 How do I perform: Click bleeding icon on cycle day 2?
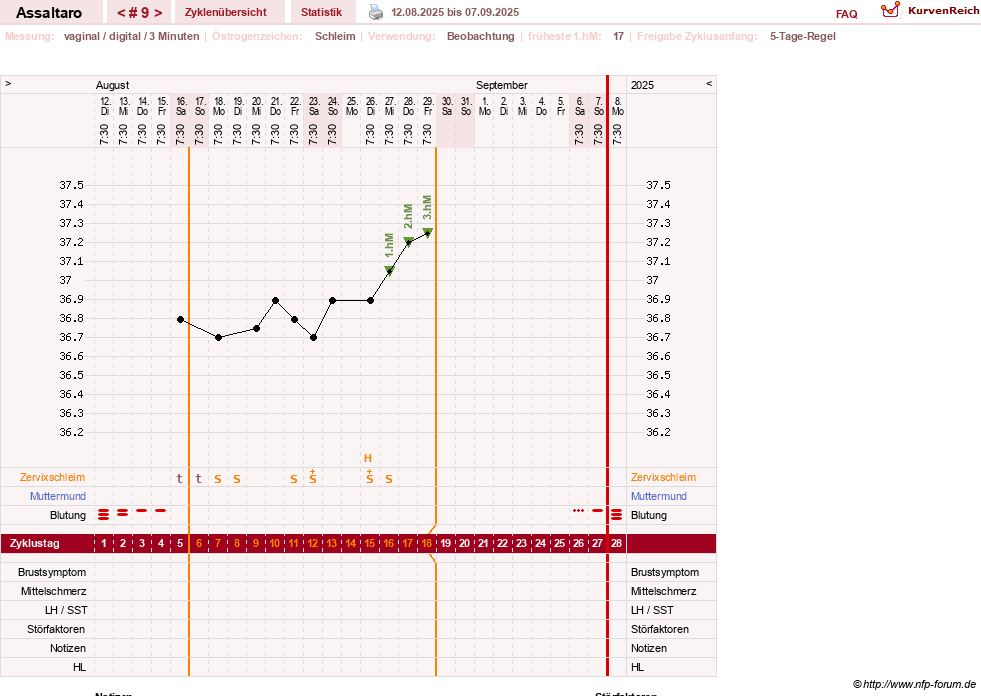pos(123,513)
